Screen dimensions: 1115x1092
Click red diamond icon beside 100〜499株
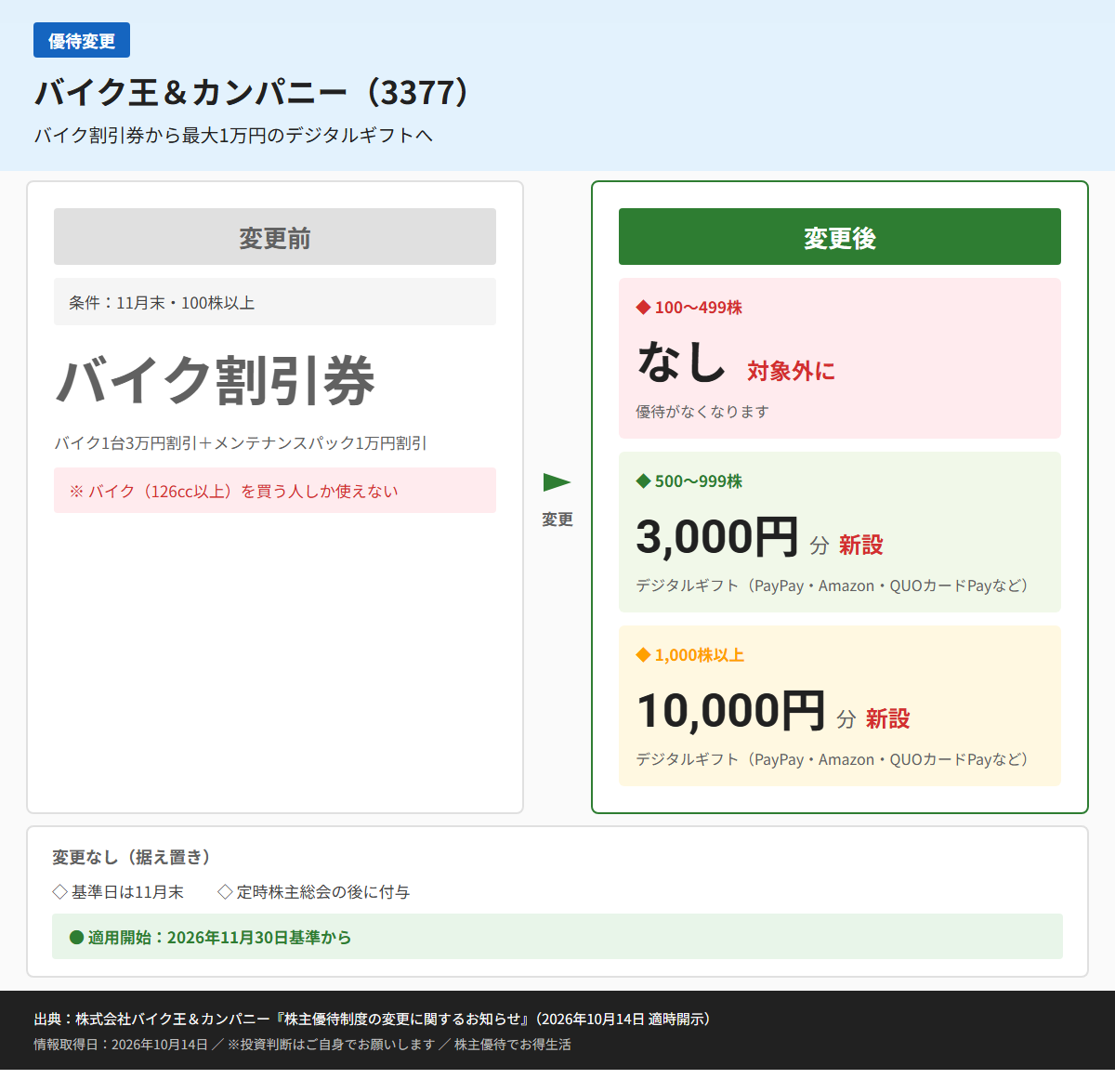[643, 308]
